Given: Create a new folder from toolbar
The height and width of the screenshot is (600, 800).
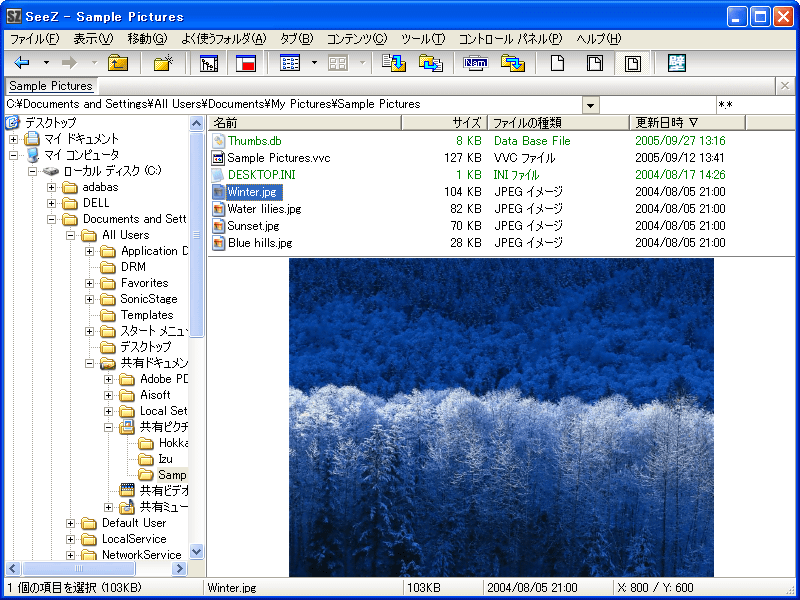Looking at the screenshot, I should (163, 63).
